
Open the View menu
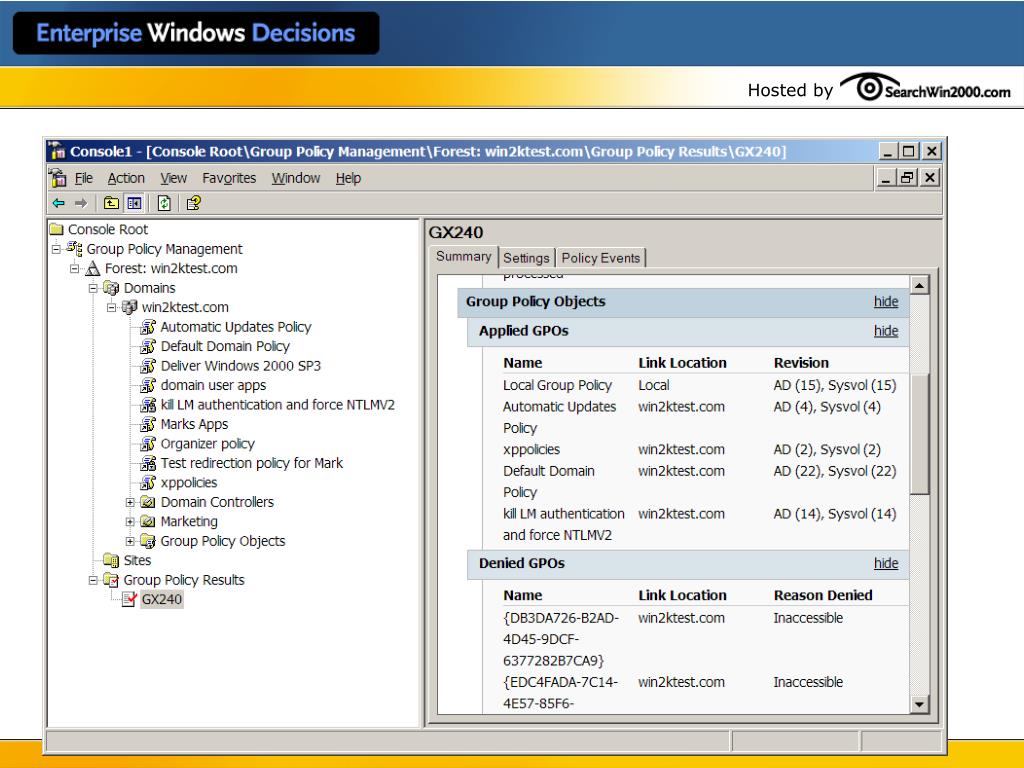pyautogui.click(x=174, y=178)
